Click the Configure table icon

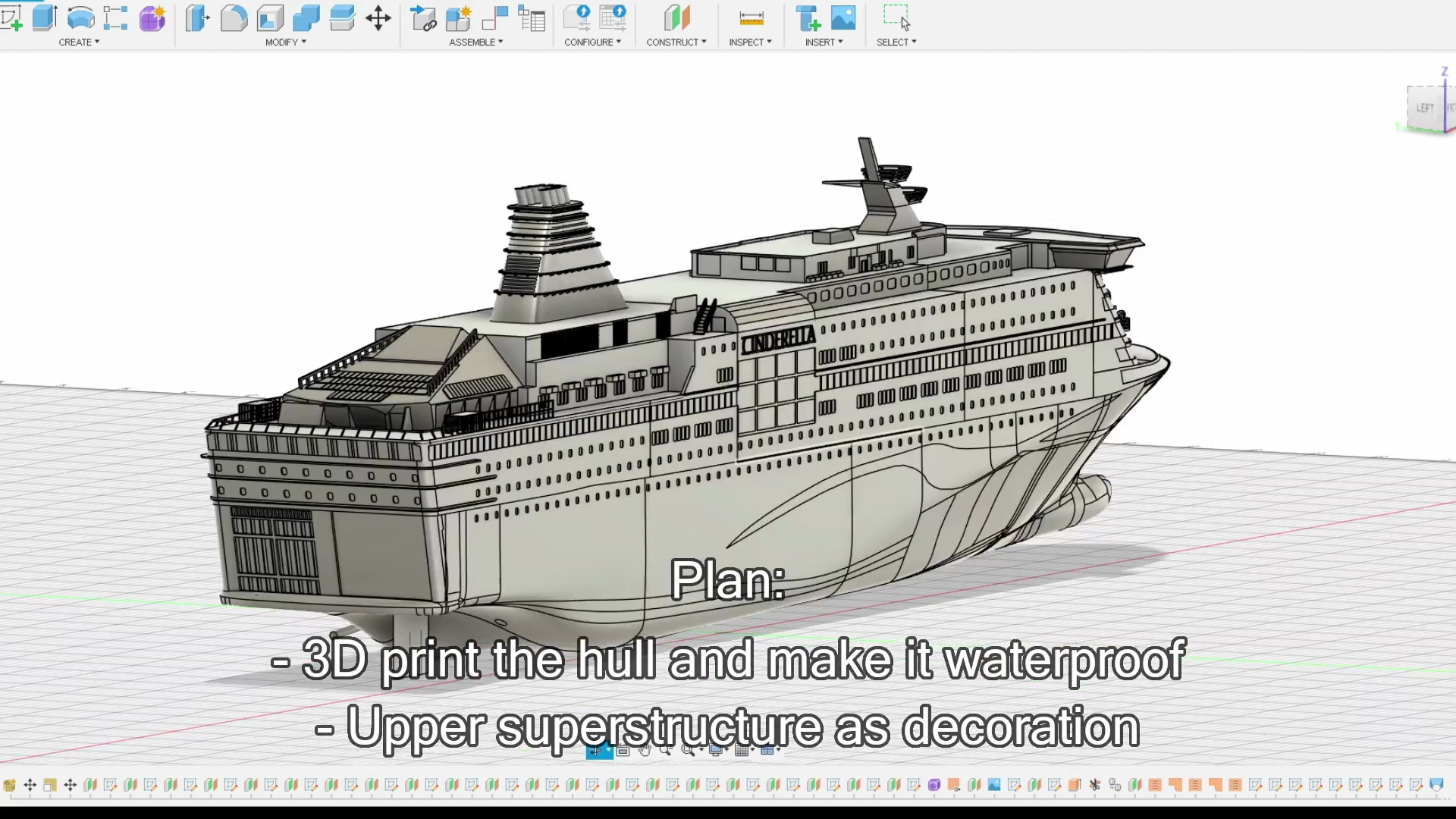613,18
